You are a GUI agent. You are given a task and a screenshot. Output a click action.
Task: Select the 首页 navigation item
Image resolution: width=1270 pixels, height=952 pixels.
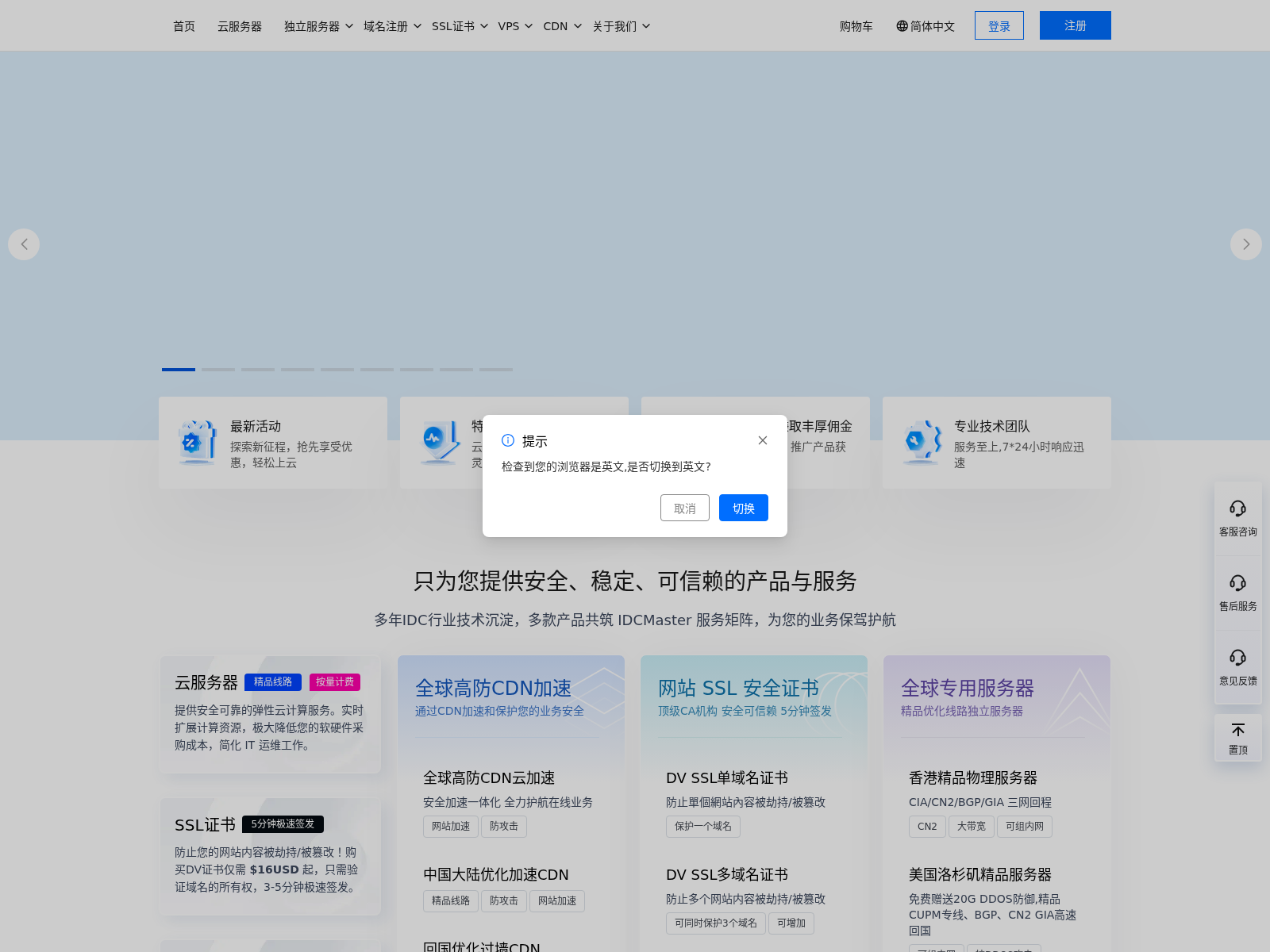click(x=183, y=25)
